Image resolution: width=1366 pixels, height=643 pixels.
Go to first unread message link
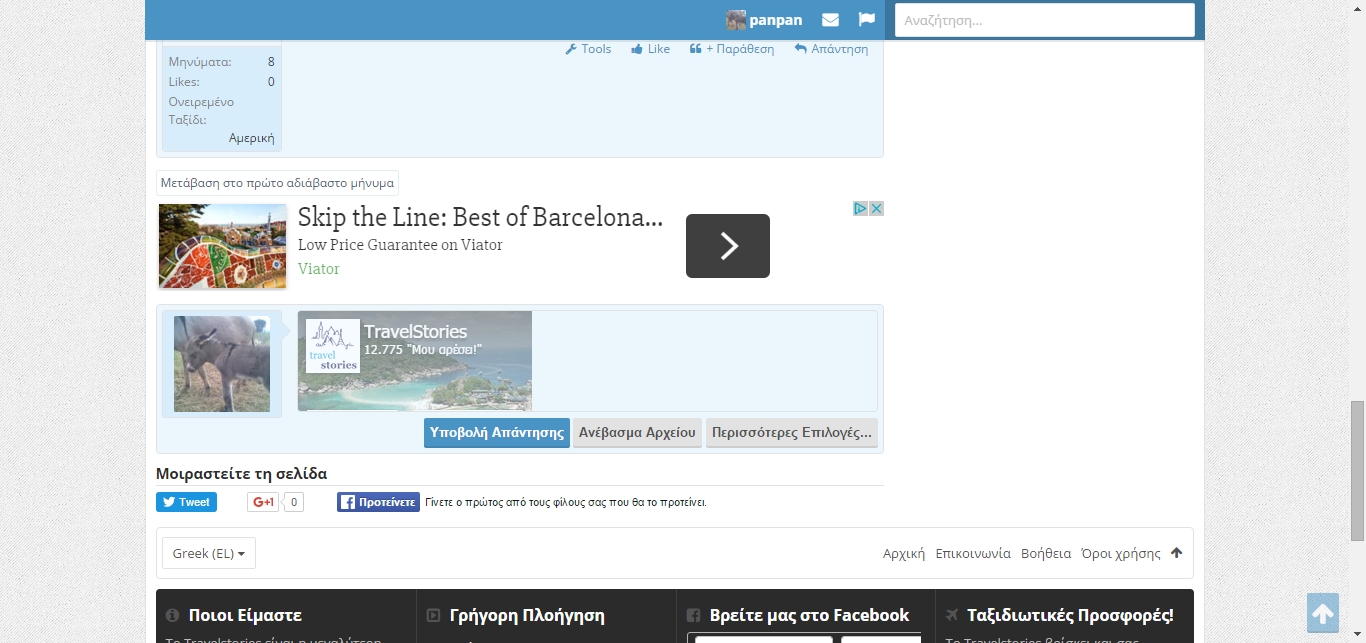(278, 183)
